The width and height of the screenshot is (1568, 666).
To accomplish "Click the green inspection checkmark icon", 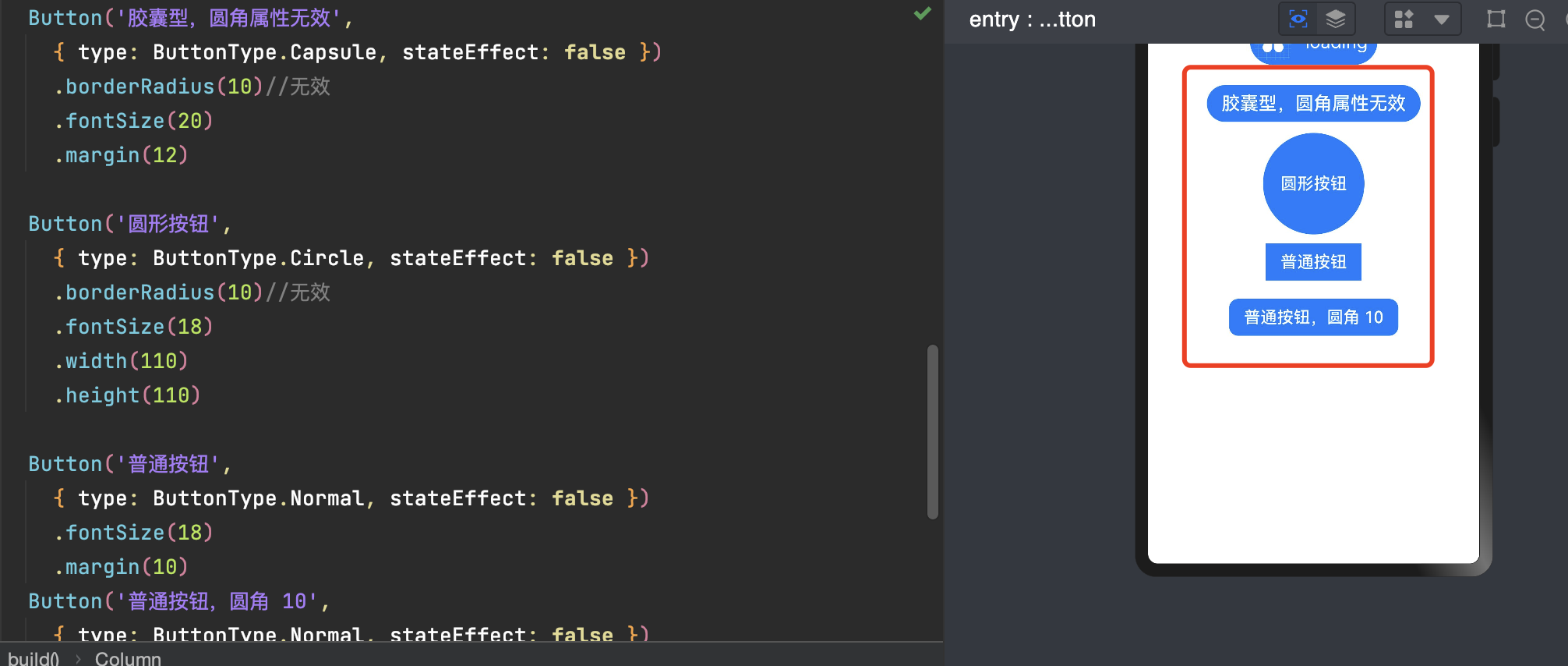I will tap(923, 13).
